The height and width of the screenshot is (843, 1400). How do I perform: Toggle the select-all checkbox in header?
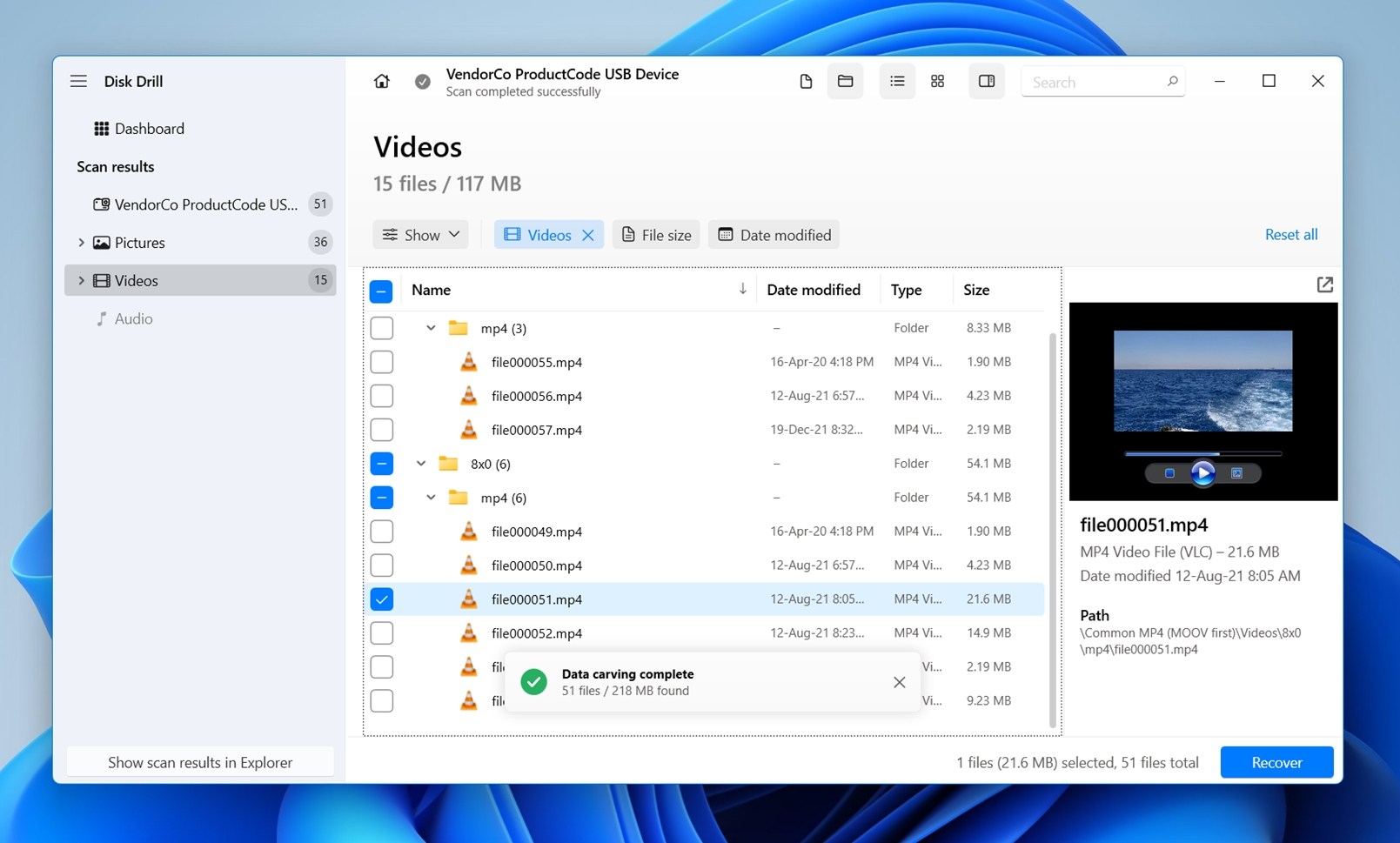(x=381, y=291)
